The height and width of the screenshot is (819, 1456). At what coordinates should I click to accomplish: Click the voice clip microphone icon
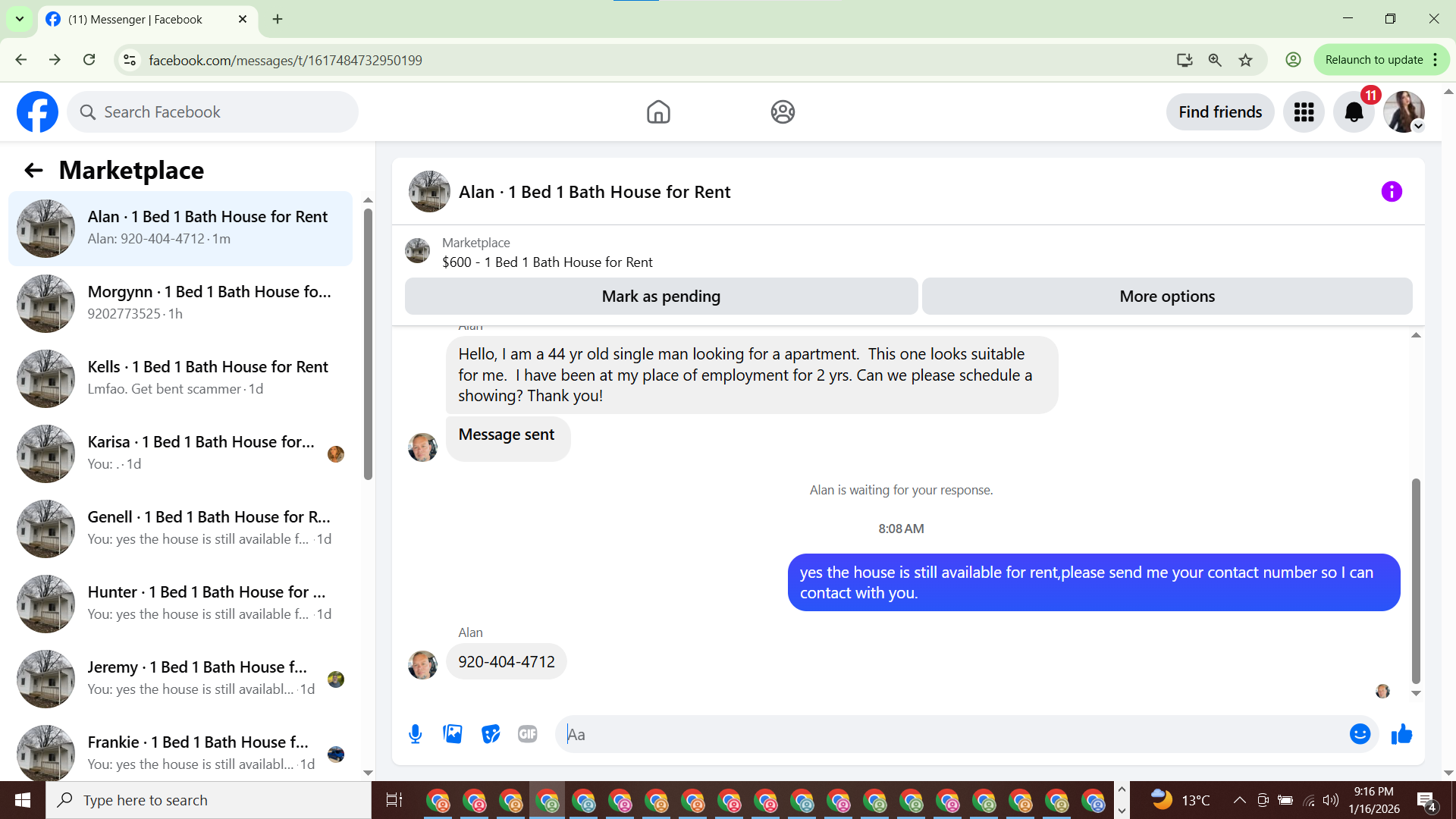pyautogui.click(x=415, y=734)
